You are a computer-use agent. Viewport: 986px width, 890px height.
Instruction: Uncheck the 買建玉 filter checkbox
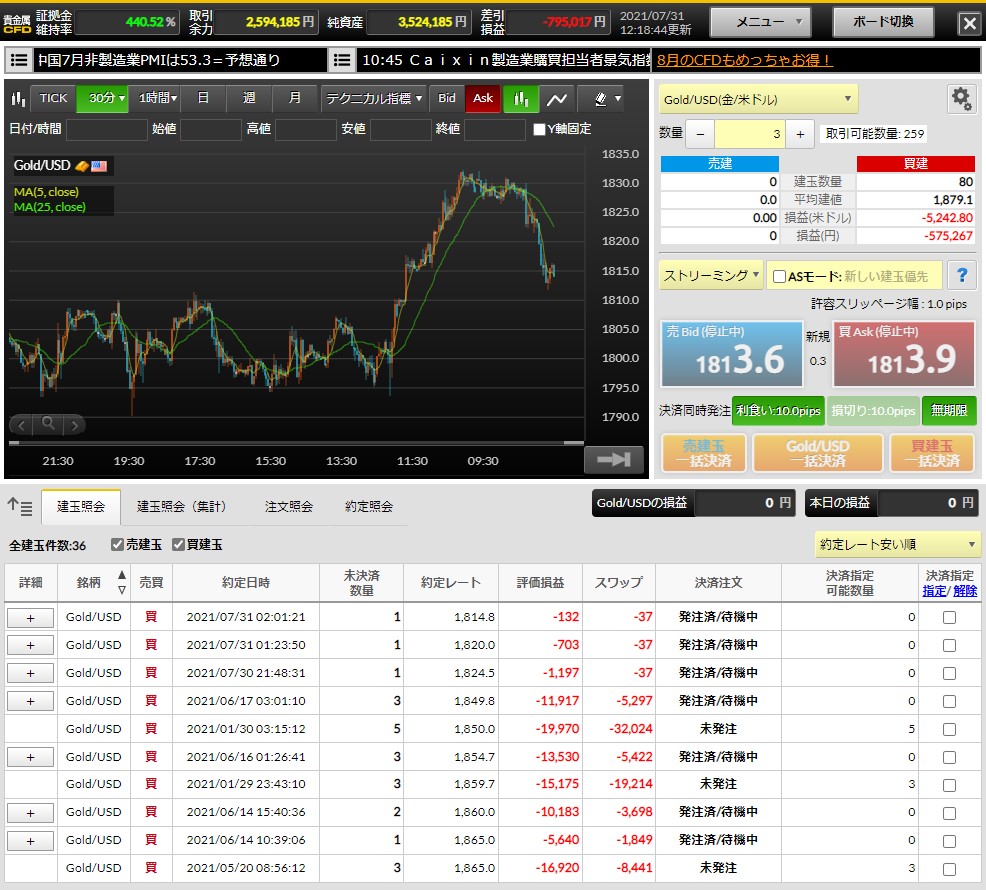pos(178,545)
